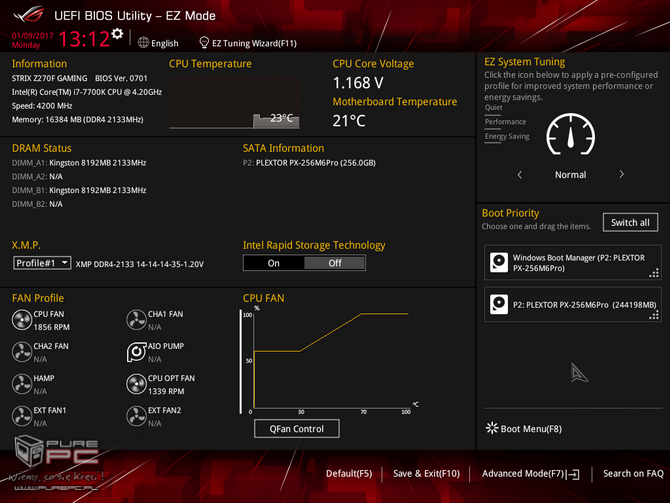
Task: Click drag handle on P2 PLEXTOR 244198MB entry
Action: click(654, 315)
